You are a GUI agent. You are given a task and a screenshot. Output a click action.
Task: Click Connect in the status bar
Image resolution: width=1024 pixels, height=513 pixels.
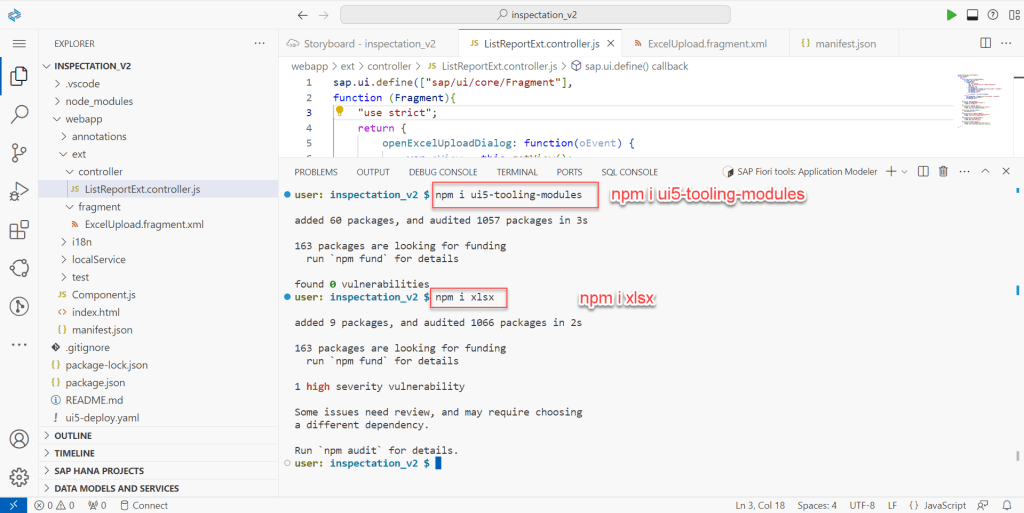[143, 505]
